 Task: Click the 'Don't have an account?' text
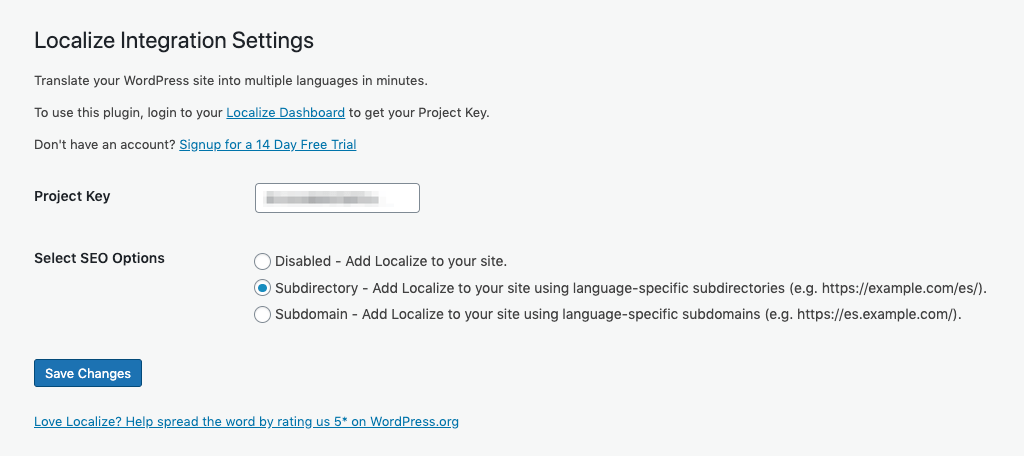[105, 144]
